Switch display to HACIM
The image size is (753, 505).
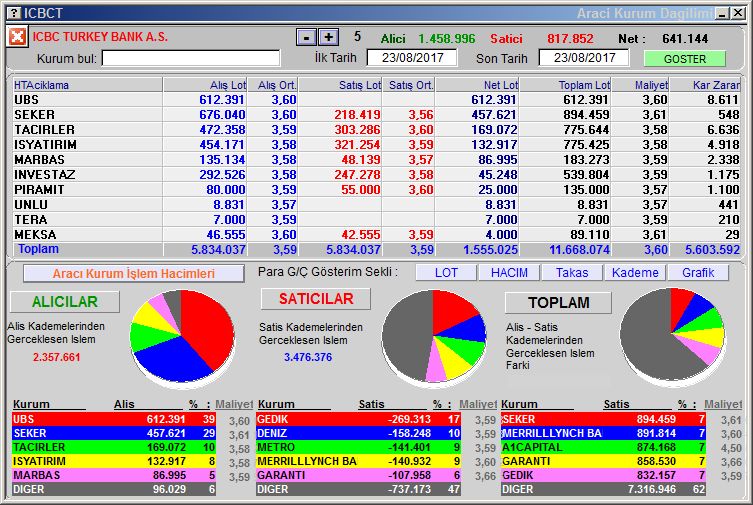[509, 273]
